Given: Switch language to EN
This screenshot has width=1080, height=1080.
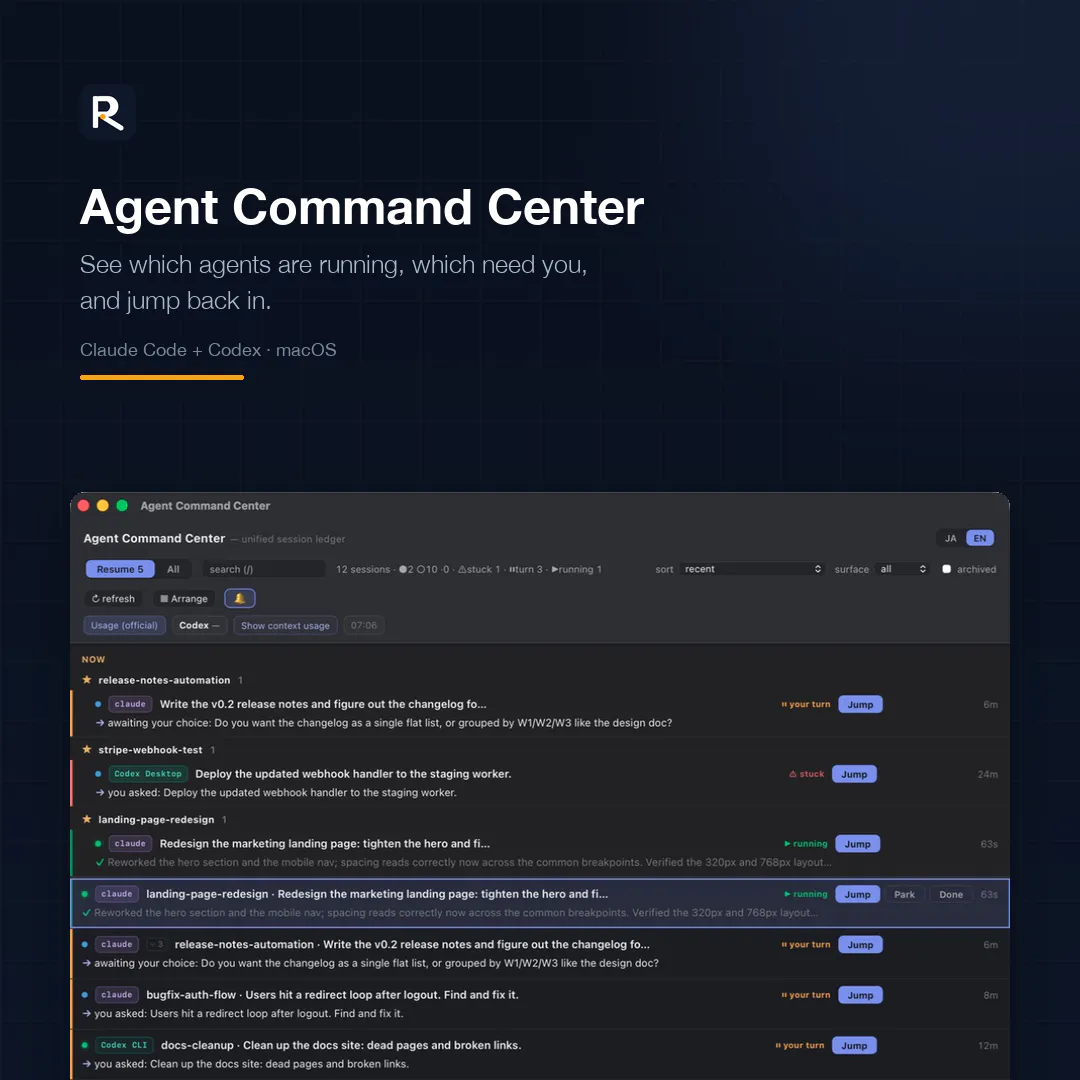Looking at the screenshot, I should [980, 539].
